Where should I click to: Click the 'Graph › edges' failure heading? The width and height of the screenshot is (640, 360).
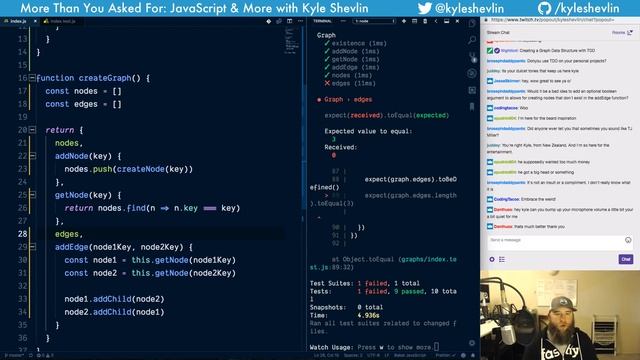pyautogui.click(x=348, y=99)
